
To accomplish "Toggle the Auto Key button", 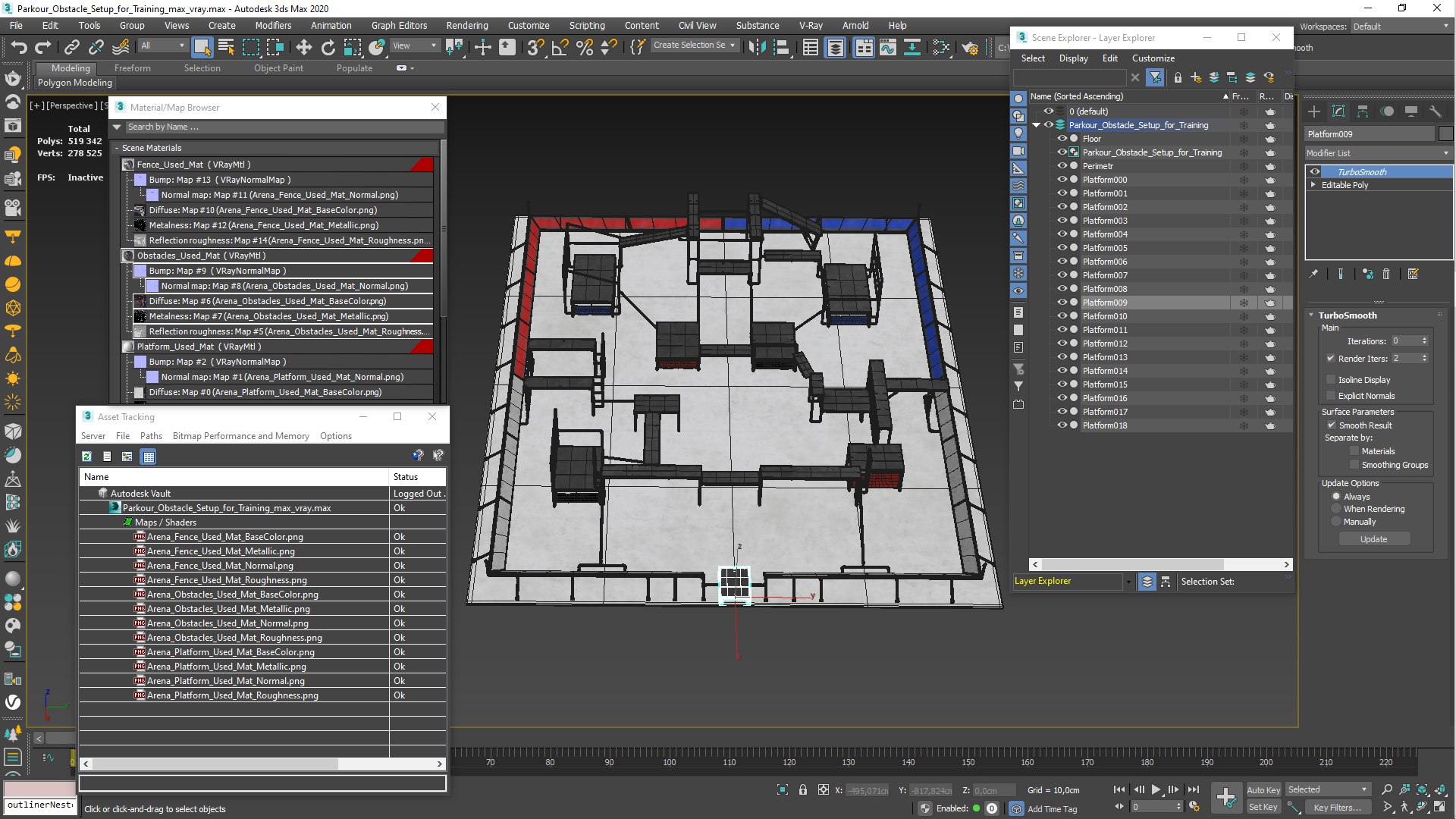I will pyautogui.click(x=1263, y=789).
